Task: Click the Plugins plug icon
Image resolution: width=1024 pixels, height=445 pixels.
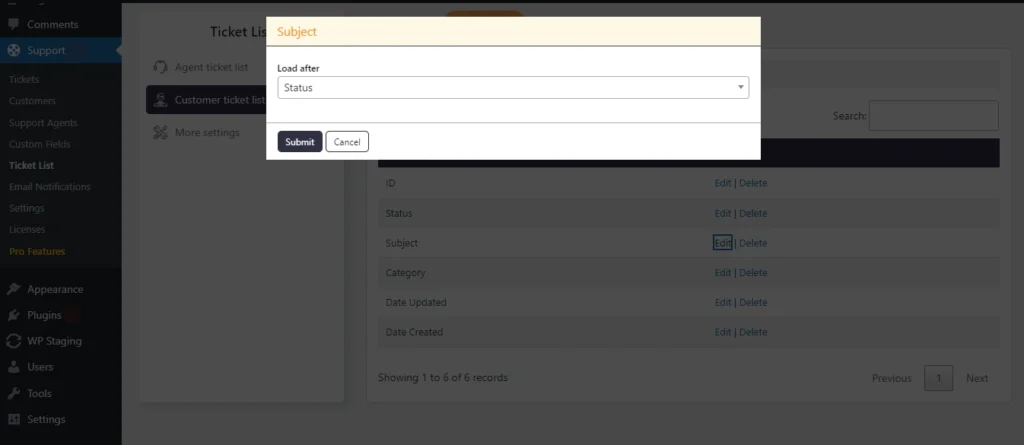Action: (x=13, y=315)
